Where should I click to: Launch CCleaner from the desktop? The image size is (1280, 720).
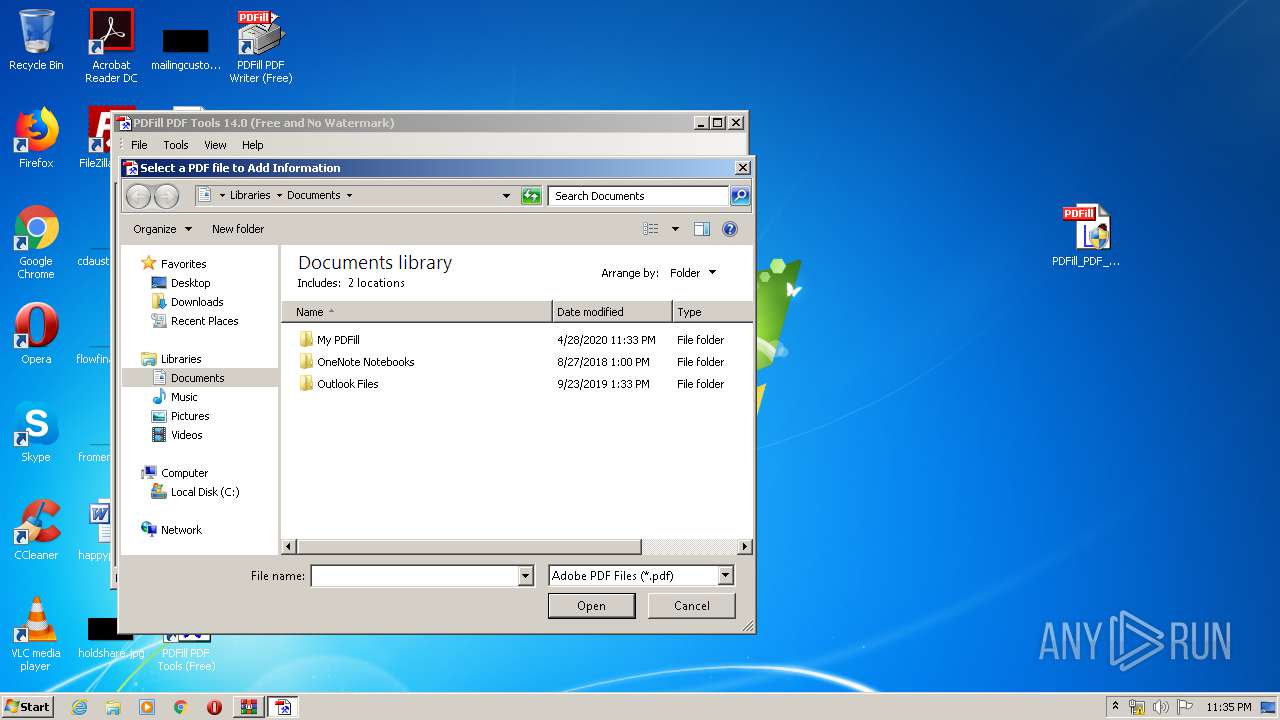tap(36, 531)
